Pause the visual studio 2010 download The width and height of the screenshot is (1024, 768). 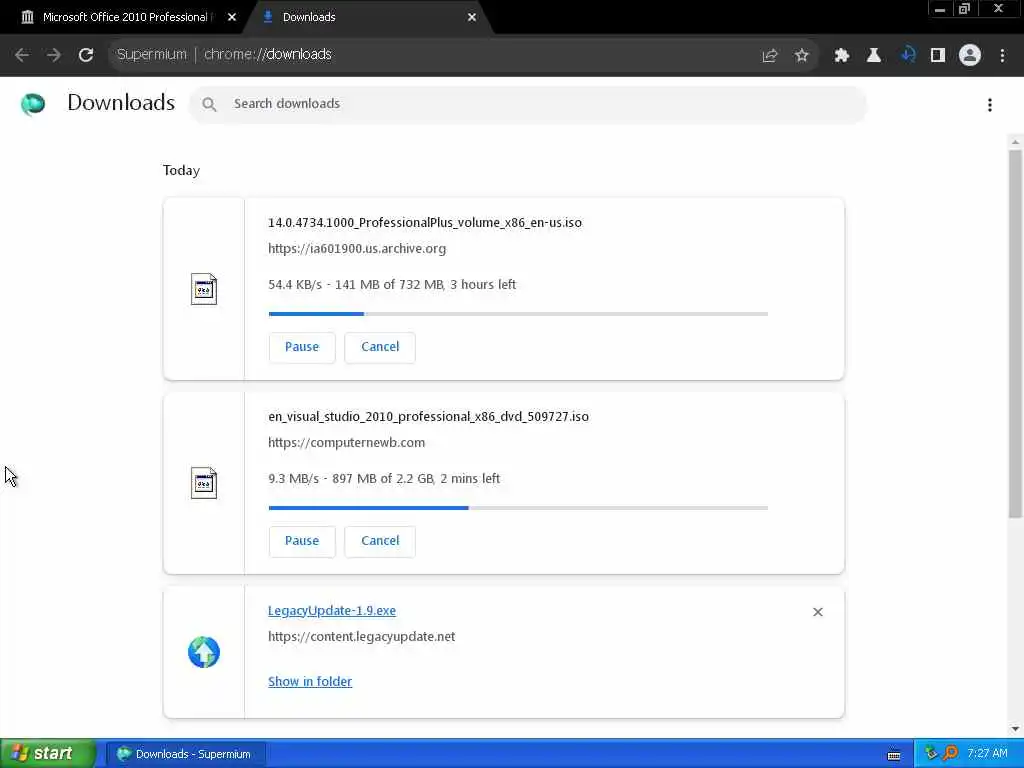click(302, 541)
